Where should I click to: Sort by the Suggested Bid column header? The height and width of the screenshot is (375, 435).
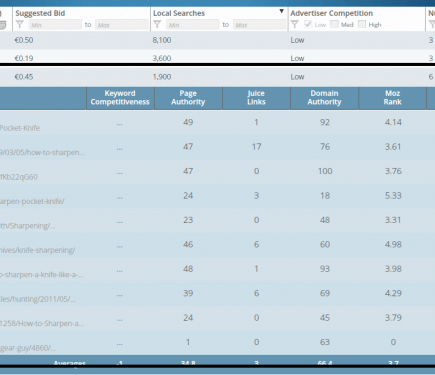[x=40, y=13]
